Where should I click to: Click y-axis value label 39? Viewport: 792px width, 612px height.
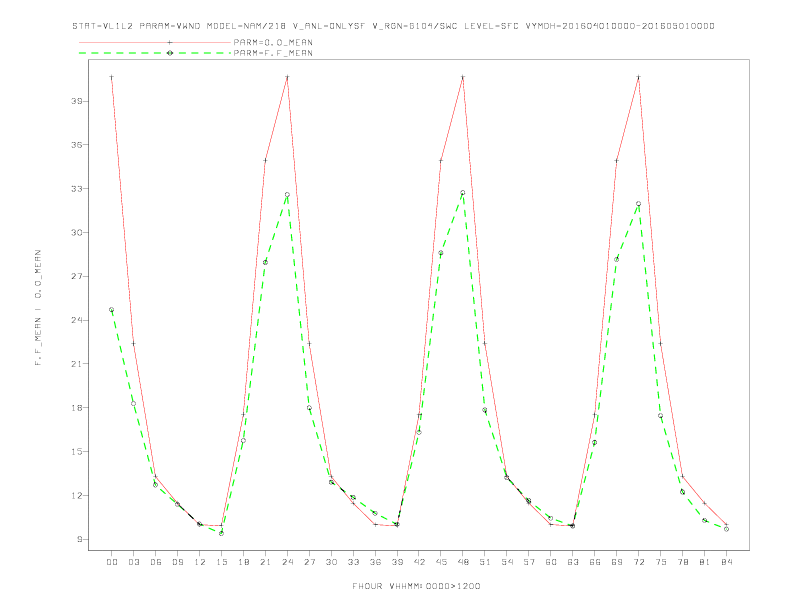click(x=77, y=101)
